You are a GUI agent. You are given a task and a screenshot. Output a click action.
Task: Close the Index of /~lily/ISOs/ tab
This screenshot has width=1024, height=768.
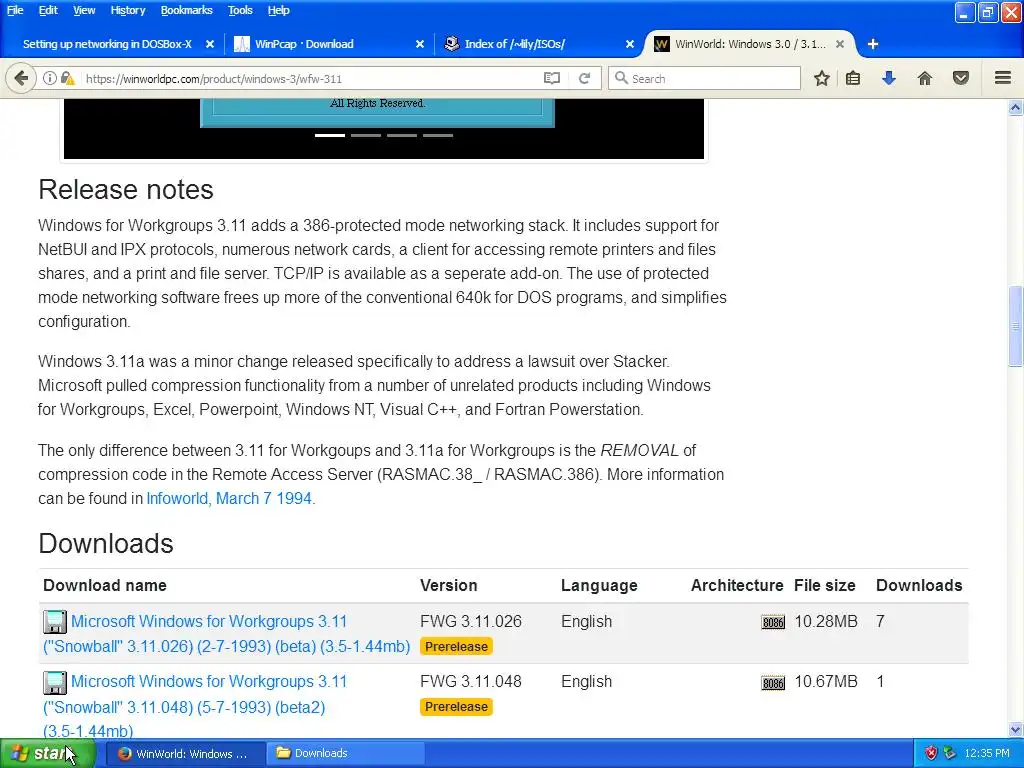point(630,44)
